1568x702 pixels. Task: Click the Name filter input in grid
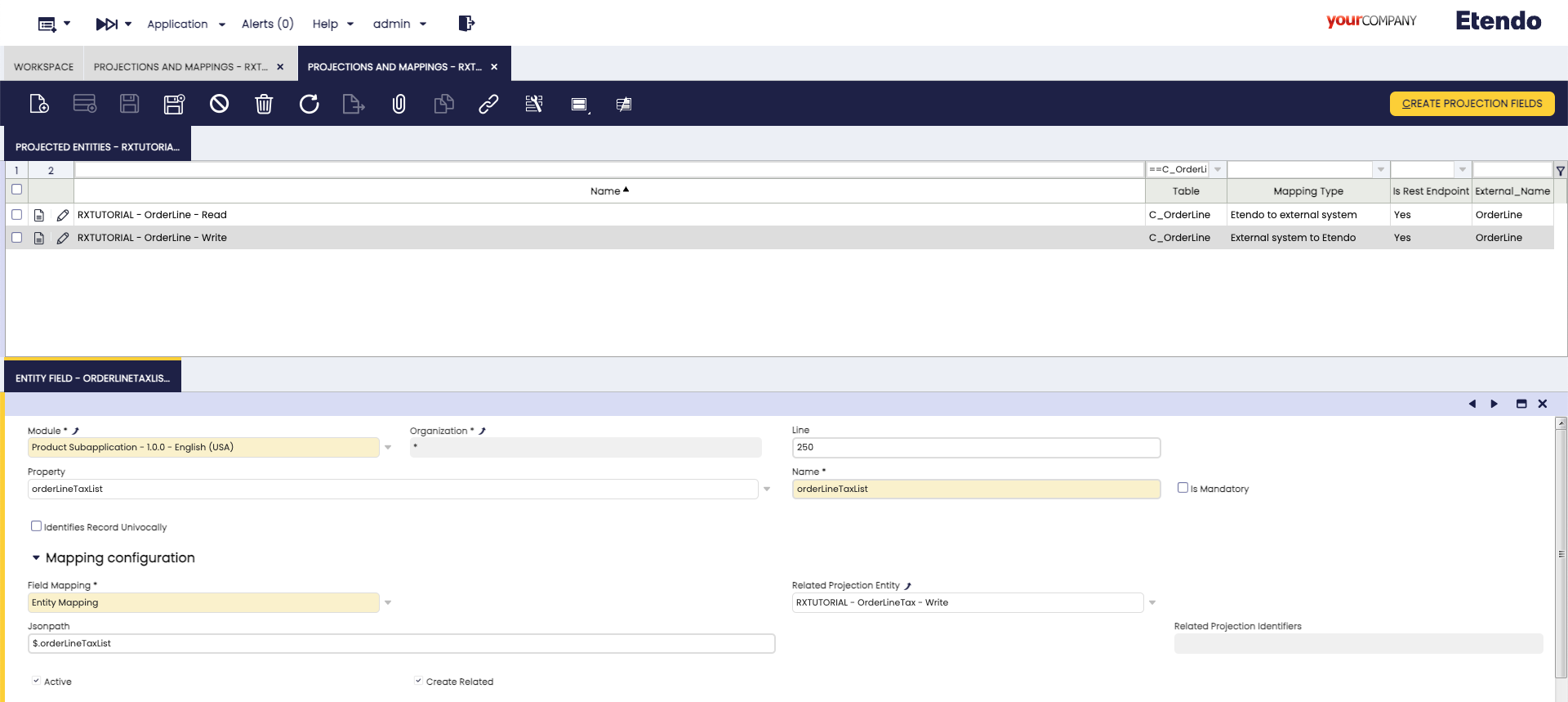tap(609, 169)
